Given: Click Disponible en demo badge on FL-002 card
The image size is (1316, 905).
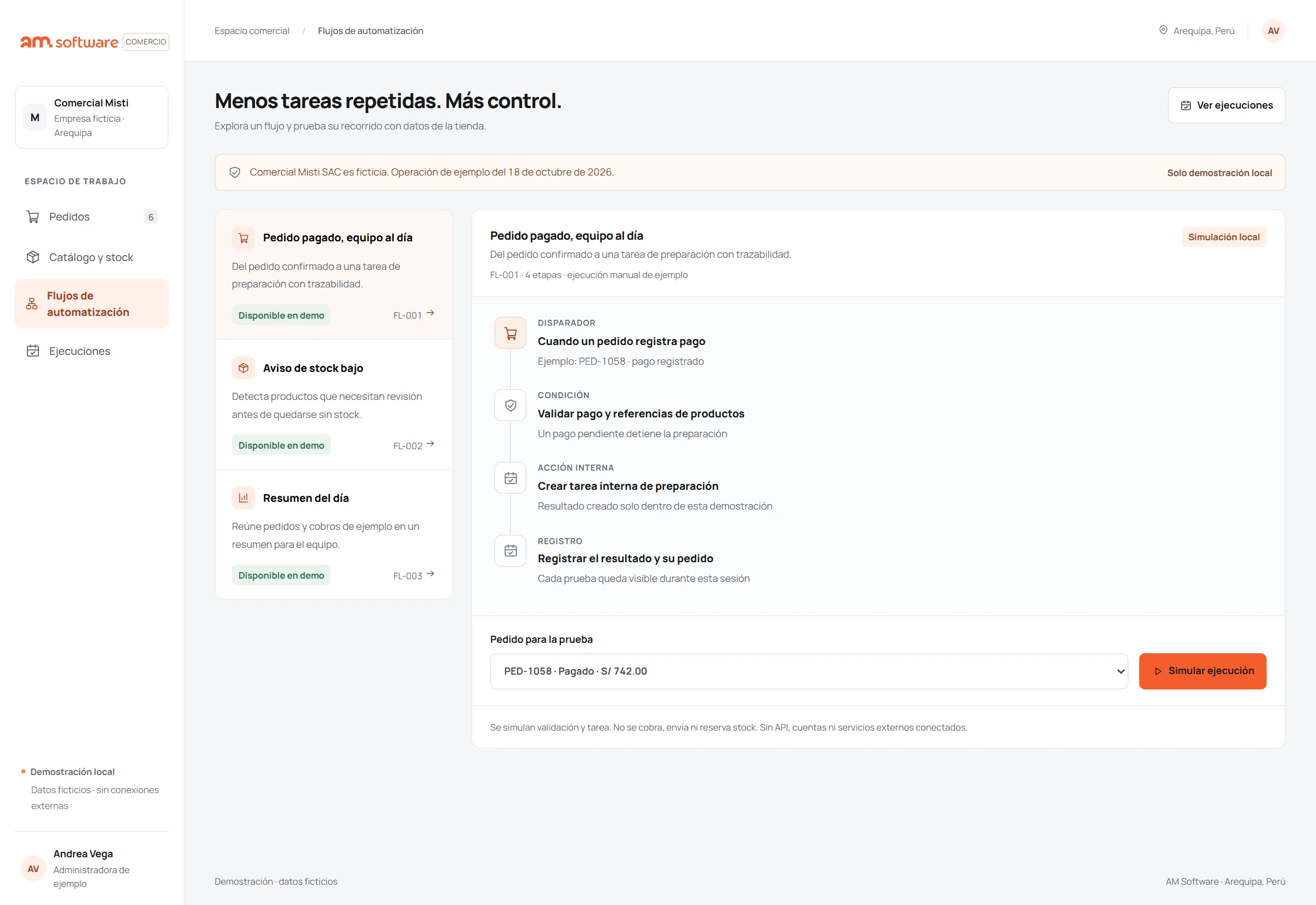Looking at the screenshot, I should pos(281,445).
